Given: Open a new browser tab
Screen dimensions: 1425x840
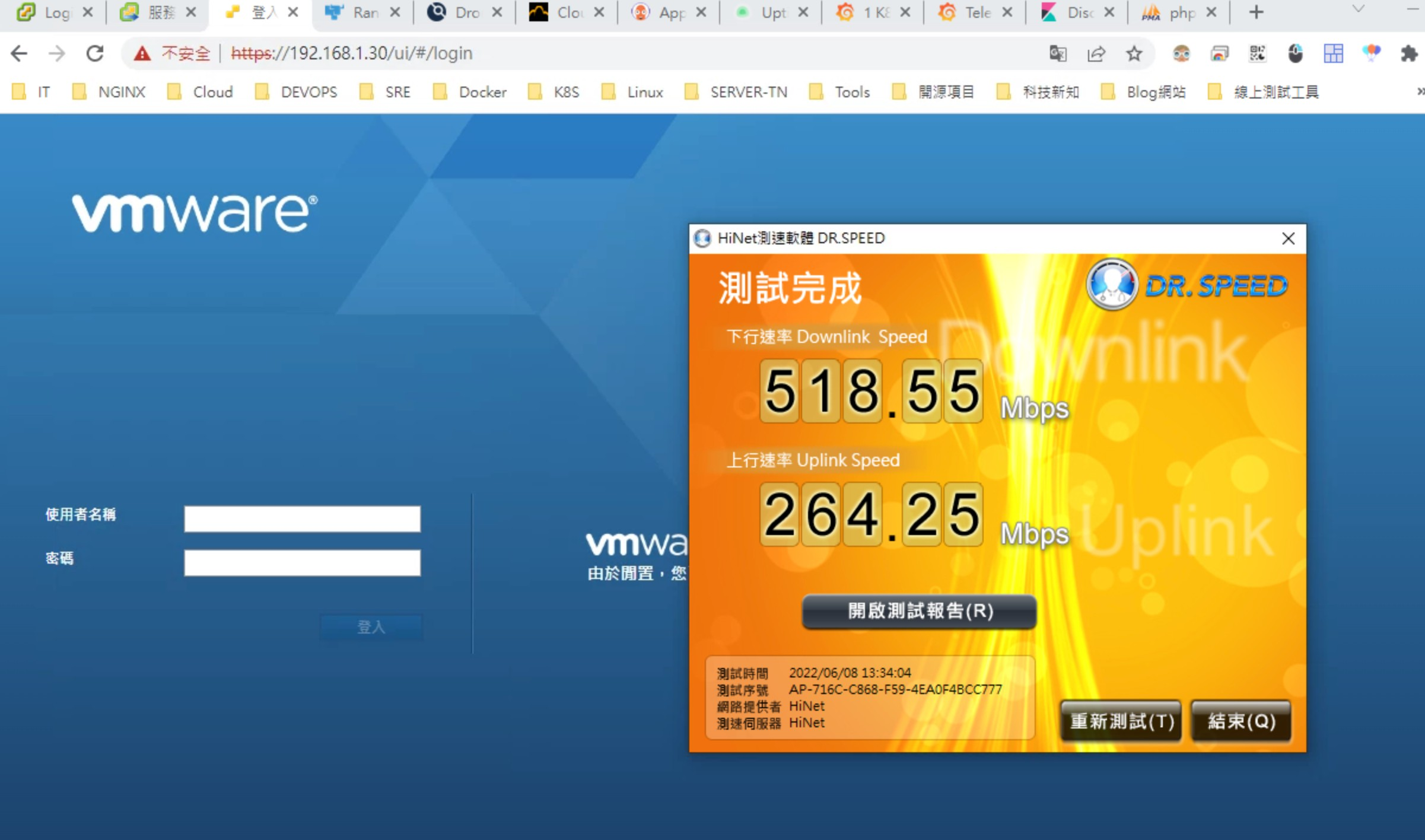Looking at the screenshot, I should click(x=1256, y=12).
